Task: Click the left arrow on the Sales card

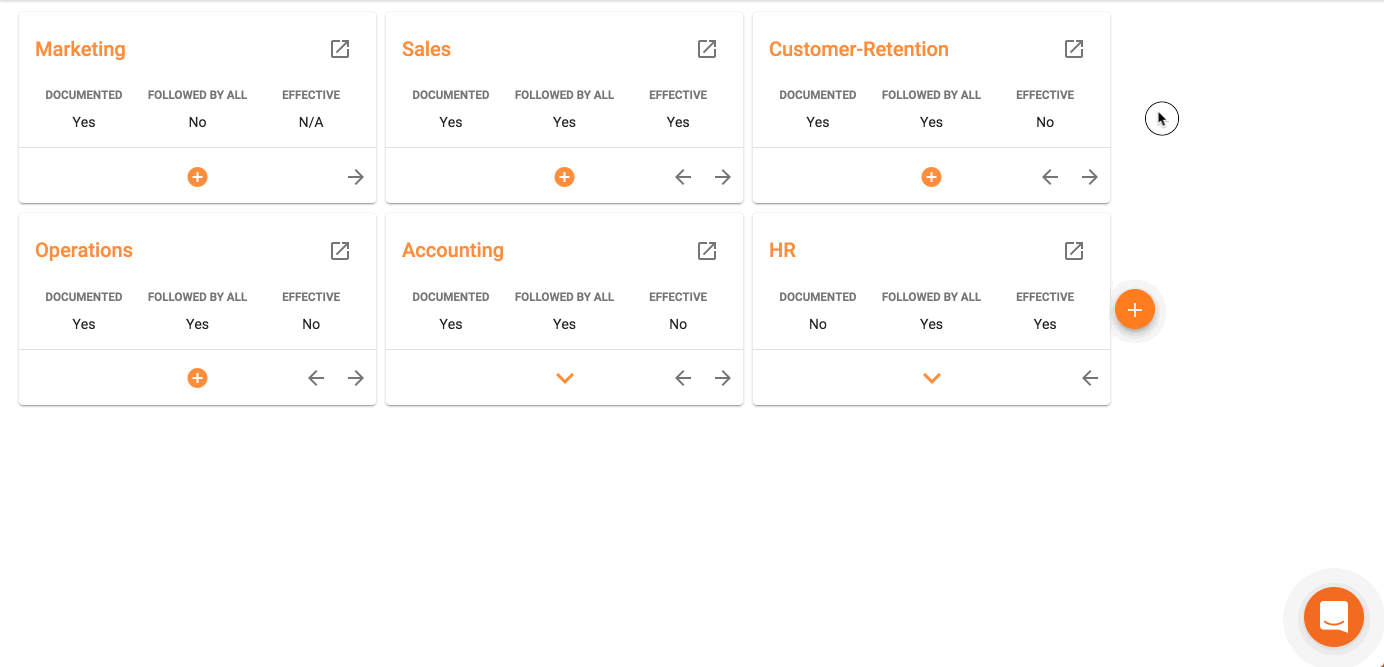Action: [x=683, y=176]
